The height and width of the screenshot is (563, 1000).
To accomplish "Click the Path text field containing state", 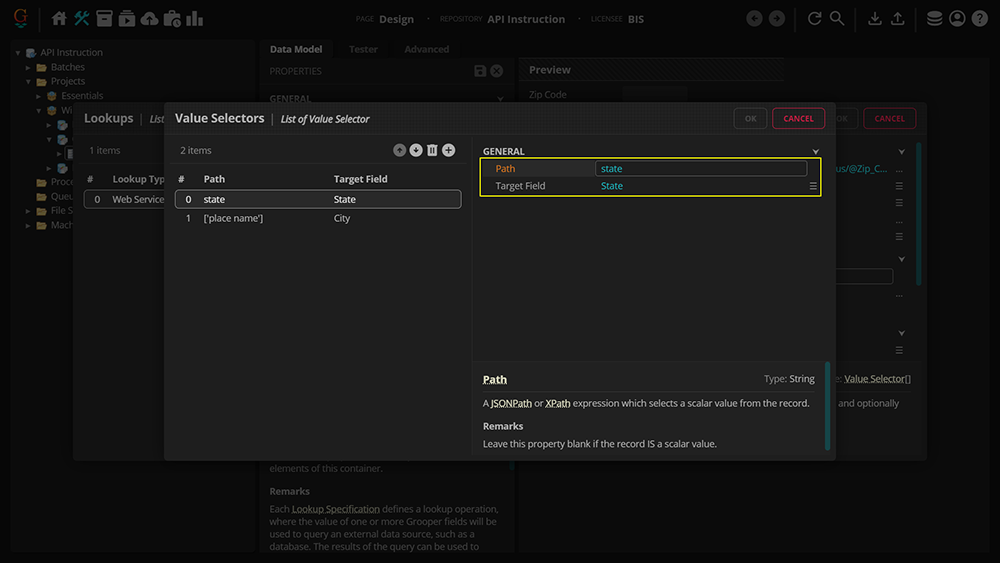I will (700, 169).
